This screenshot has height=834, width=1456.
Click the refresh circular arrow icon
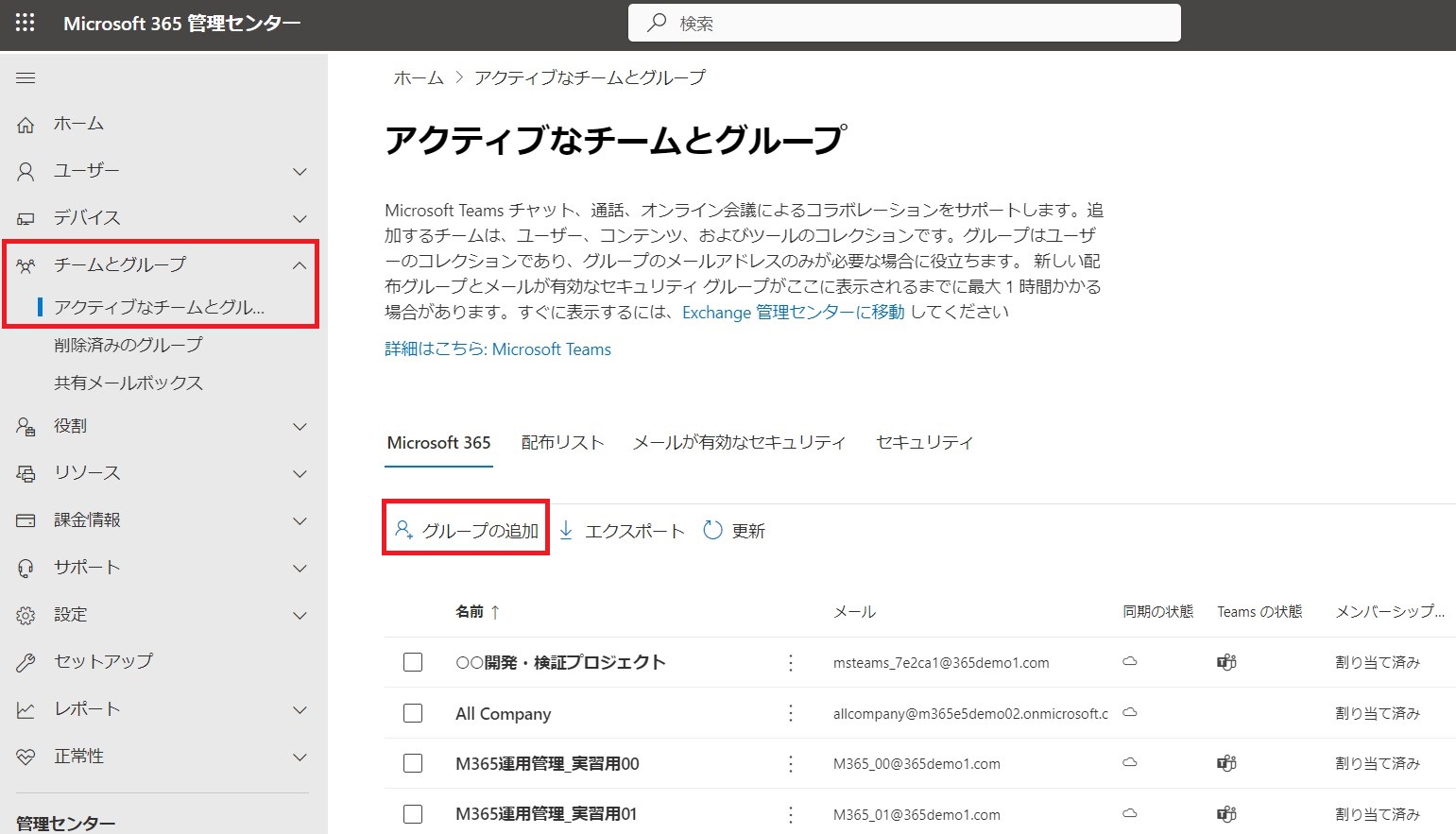[x=712, y=530]
